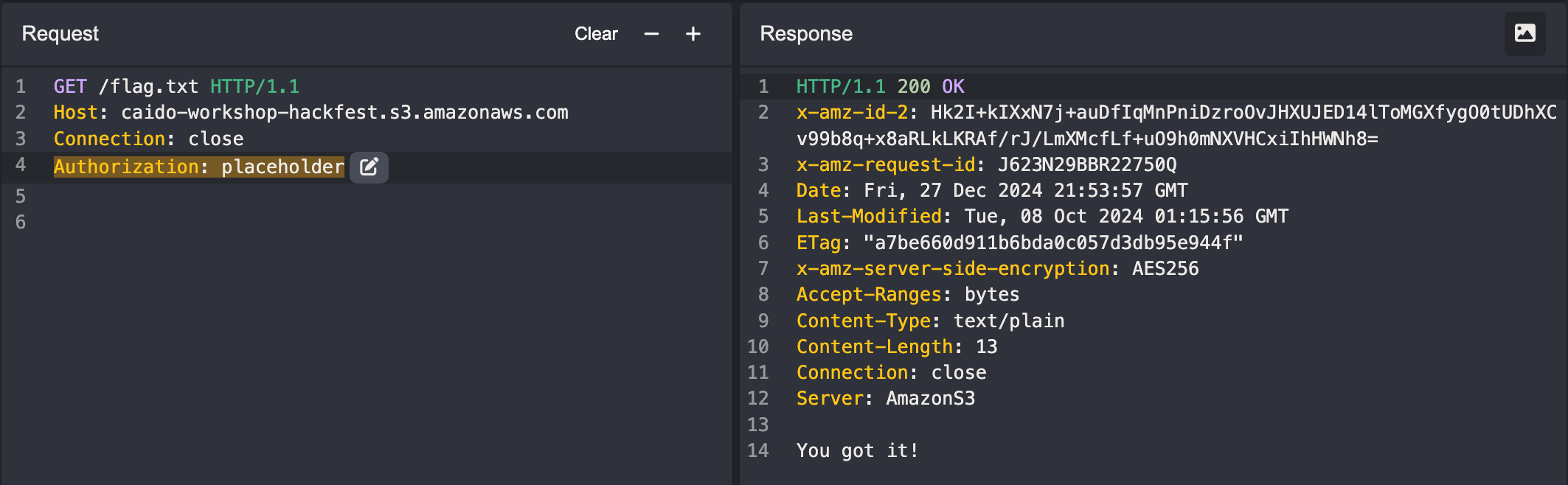Click the x-amz-id-2 header name
Viewport: 1568px width, 485px height.
click(852, 113)
